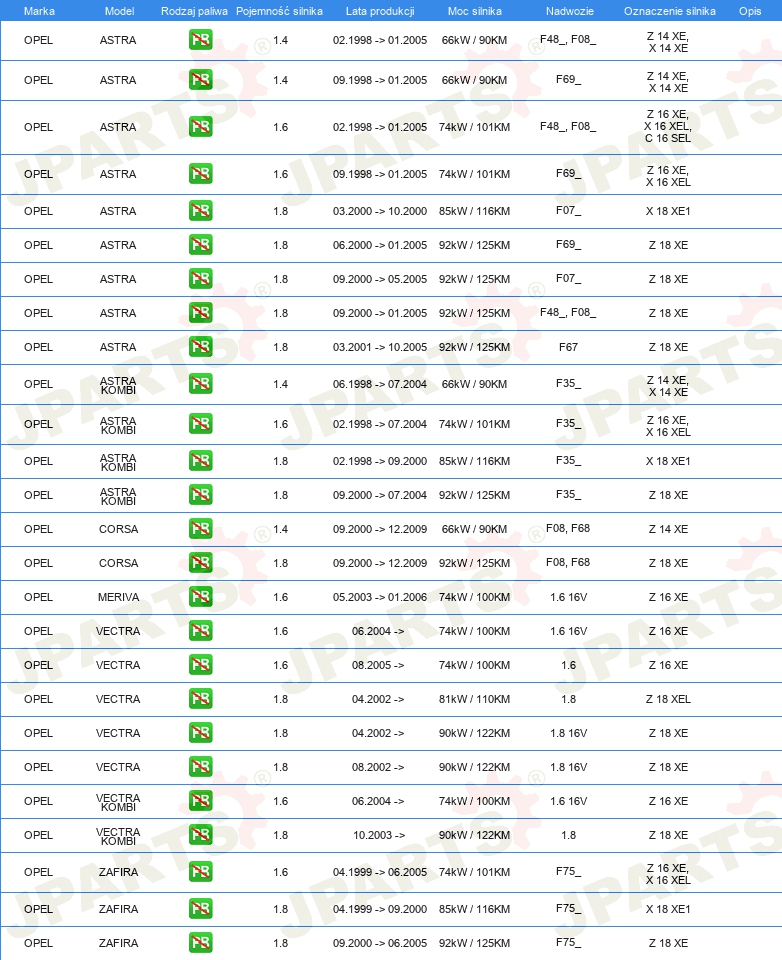Viewport: 782px width, 960px height.
Task: Select the MERIVA model cell
Action: coord(118,597)
